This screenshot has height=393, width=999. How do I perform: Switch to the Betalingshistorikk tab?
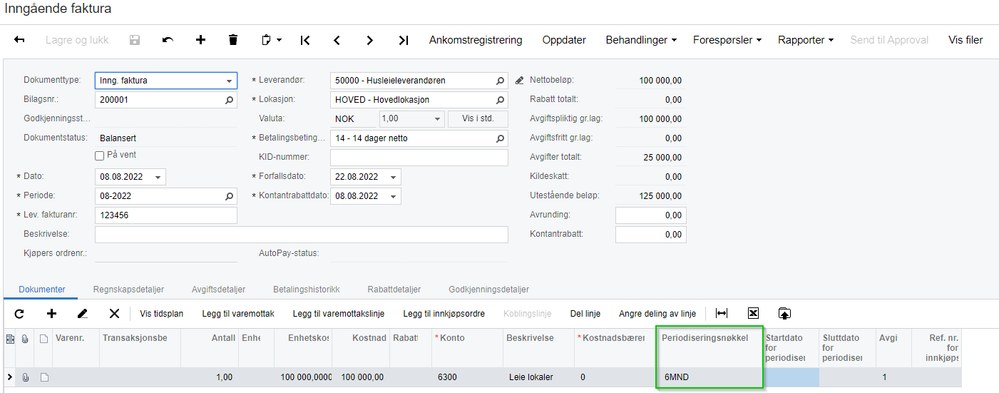[306, 289]
